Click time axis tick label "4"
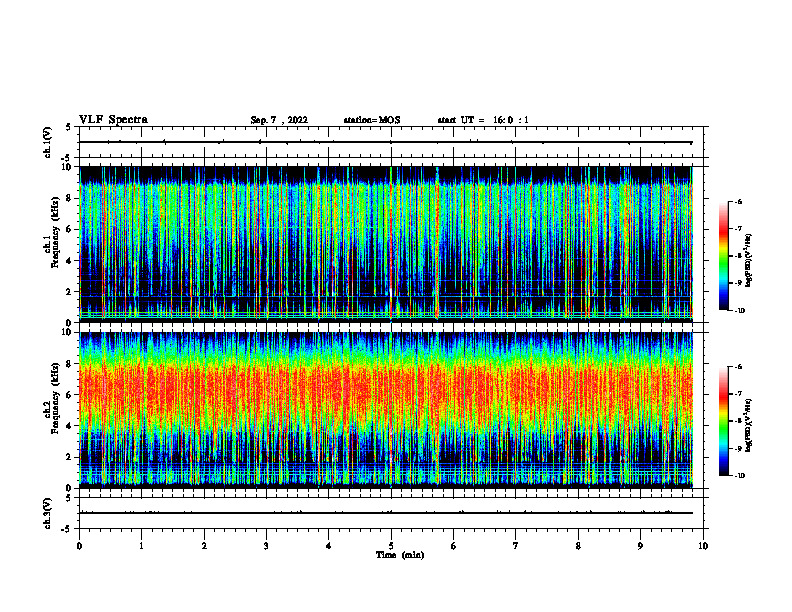 click(329, 546)
